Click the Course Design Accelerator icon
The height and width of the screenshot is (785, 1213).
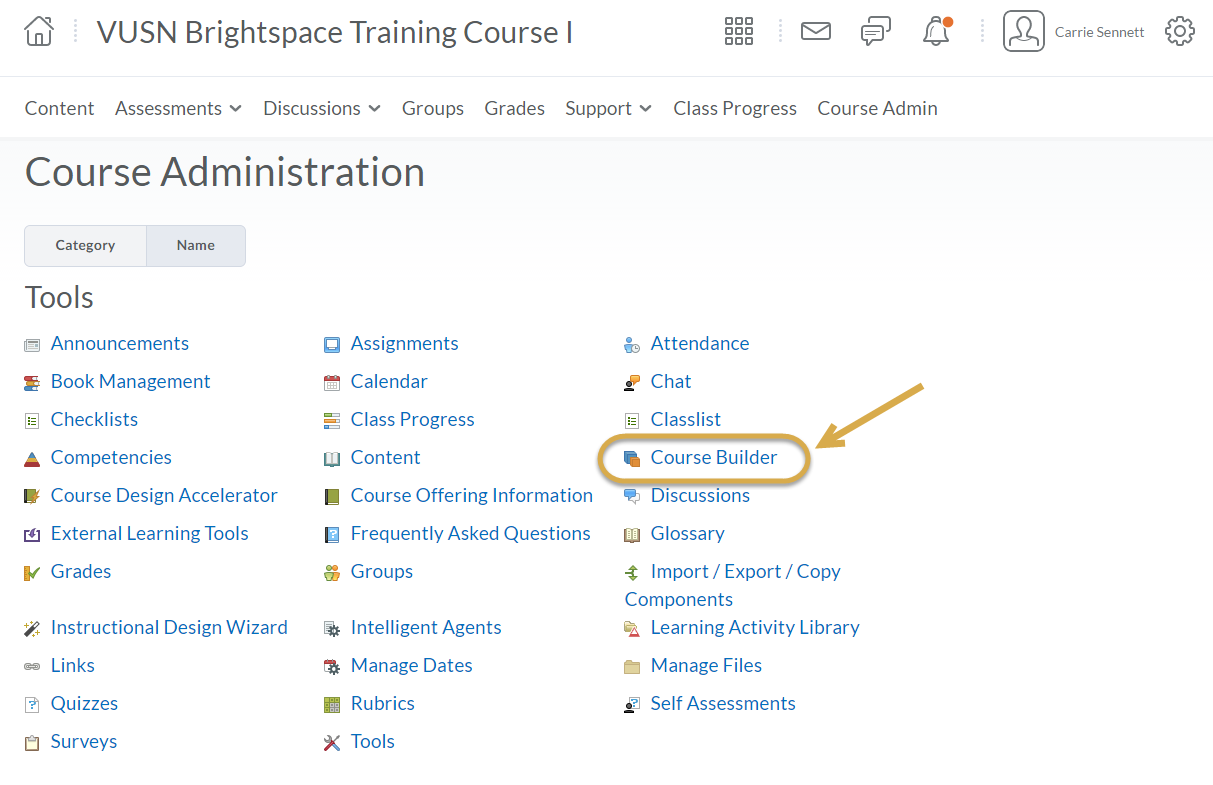32,497
